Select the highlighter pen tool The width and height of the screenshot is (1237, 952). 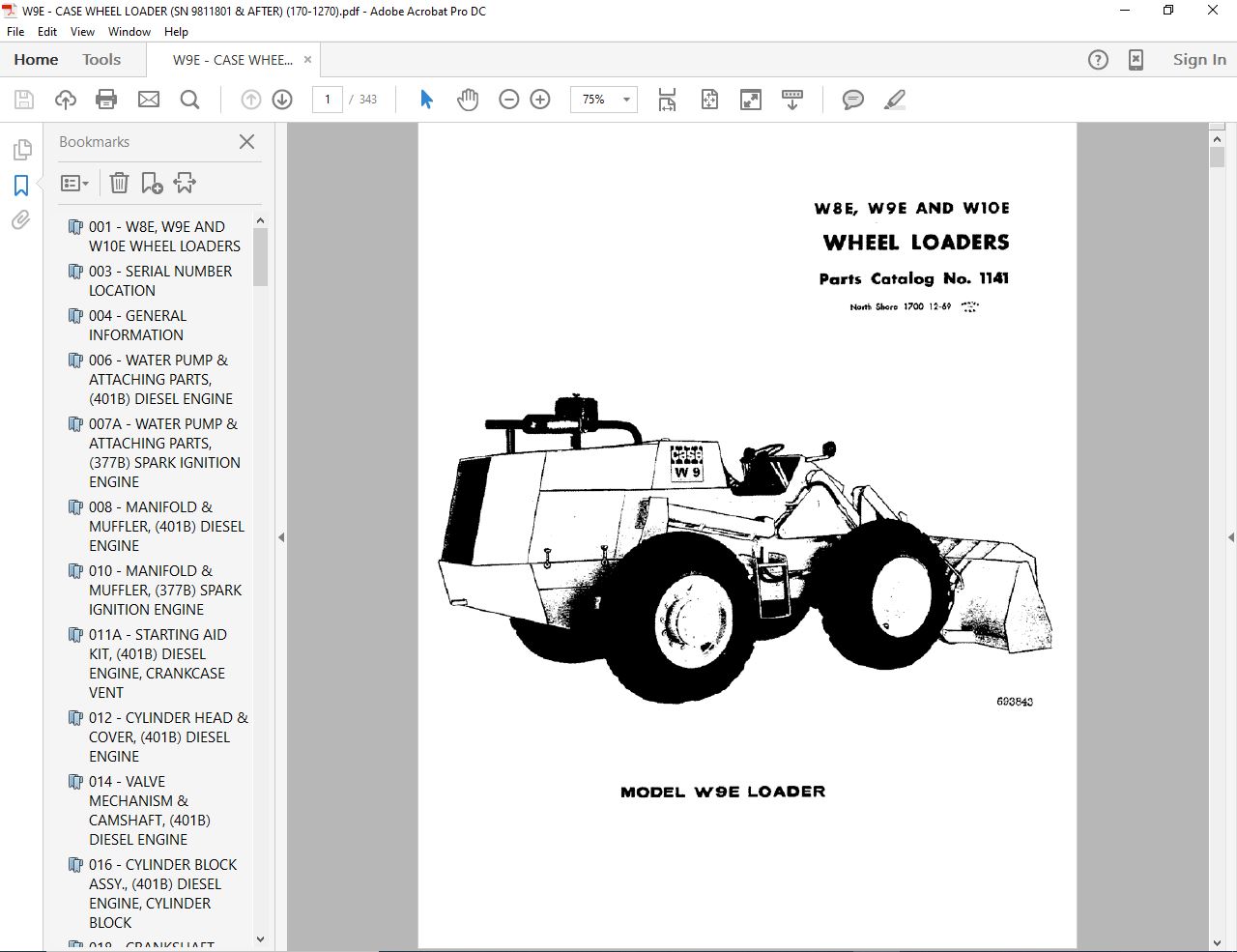(x=894, y=99)
